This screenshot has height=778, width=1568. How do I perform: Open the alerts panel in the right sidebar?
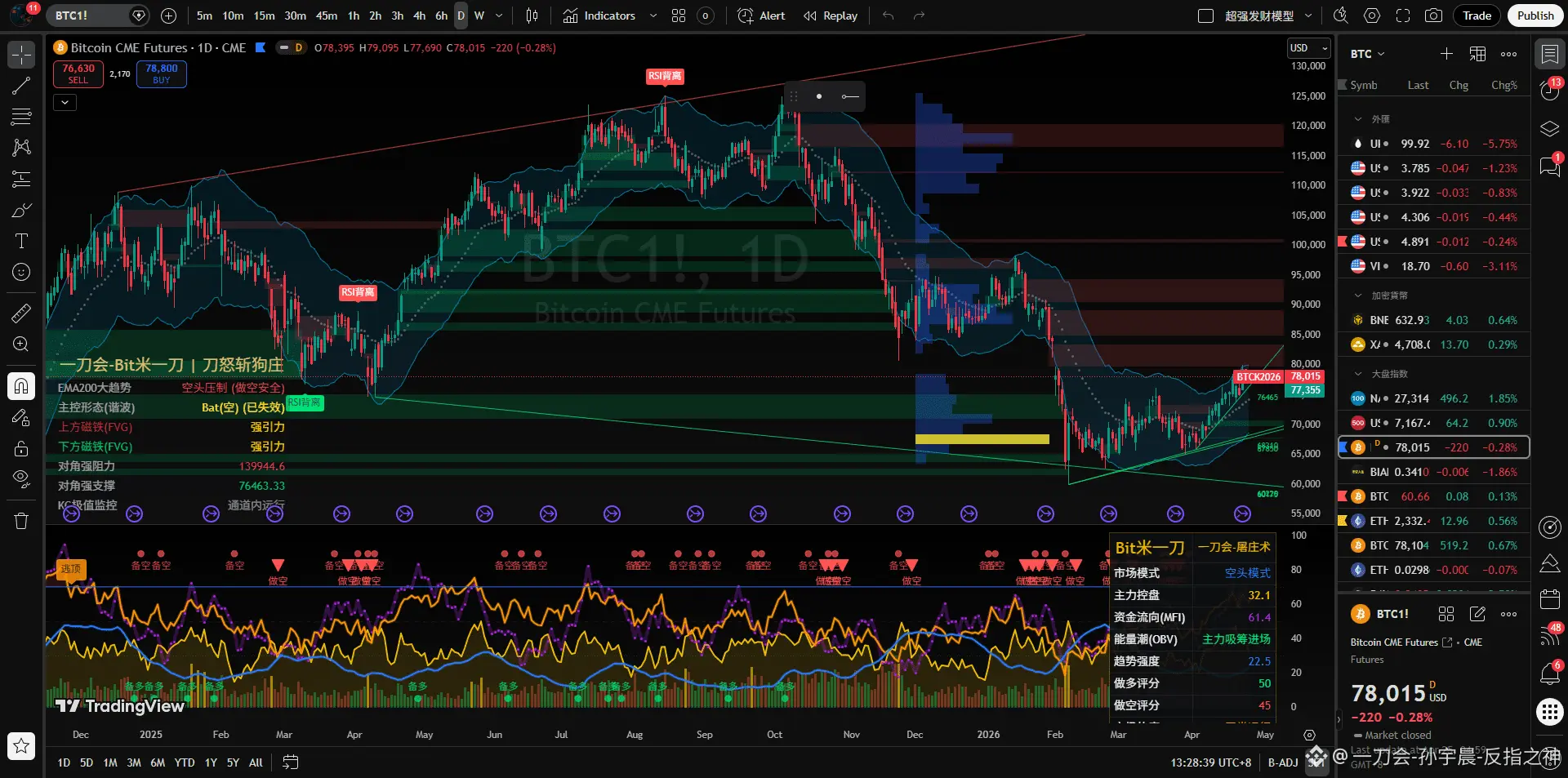(x=1549, y=91)
